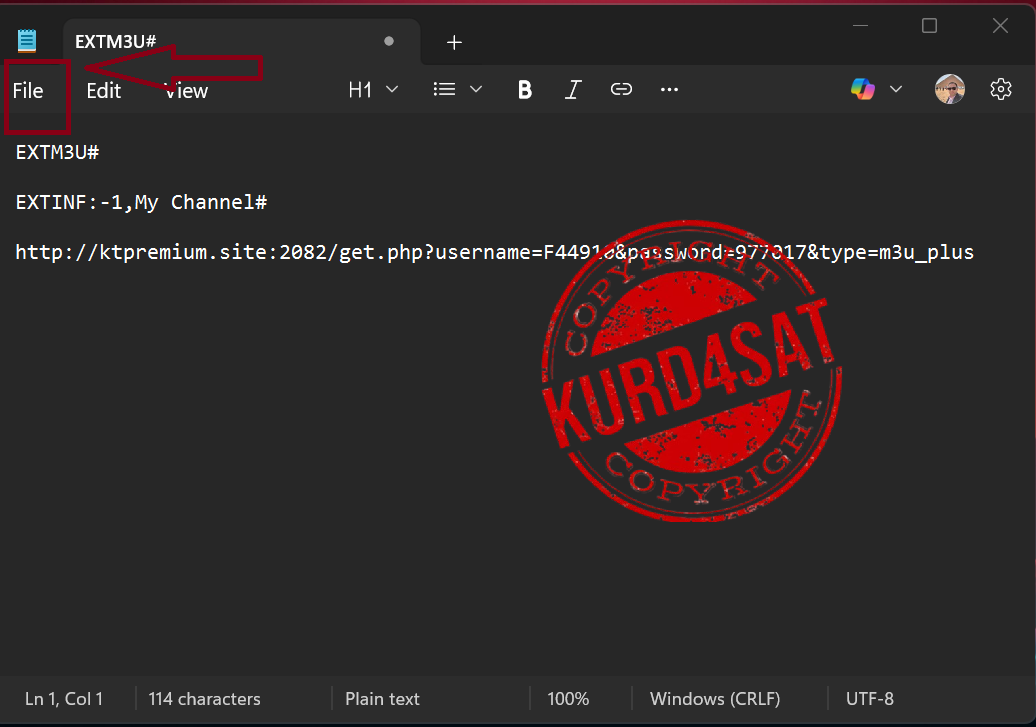
Task: Toggle bold formatting
Action: (x=525, y=89)
